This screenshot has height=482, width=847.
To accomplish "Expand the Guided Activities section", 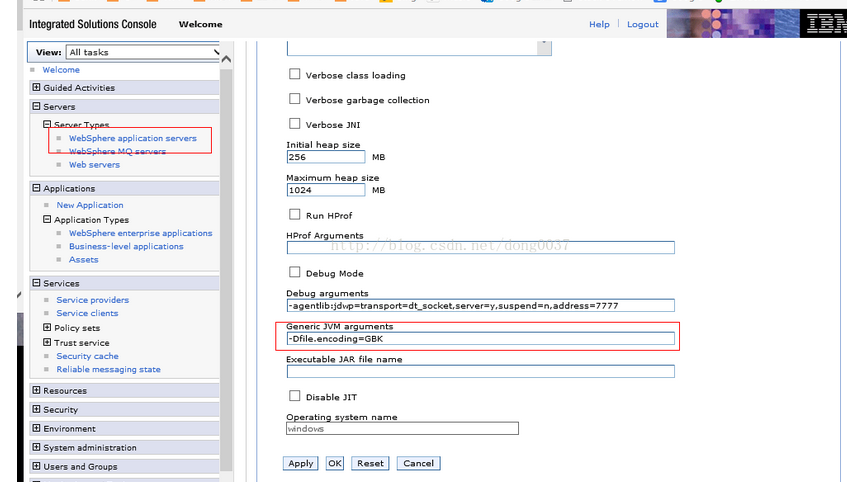I will click(x=36, y=87).
